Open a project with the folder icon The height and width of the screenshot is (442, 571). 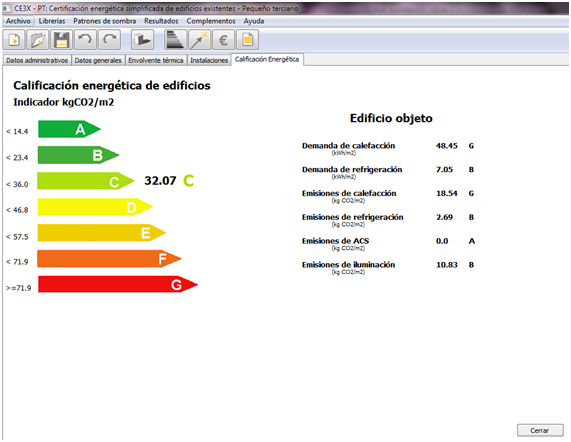(38, 39)
